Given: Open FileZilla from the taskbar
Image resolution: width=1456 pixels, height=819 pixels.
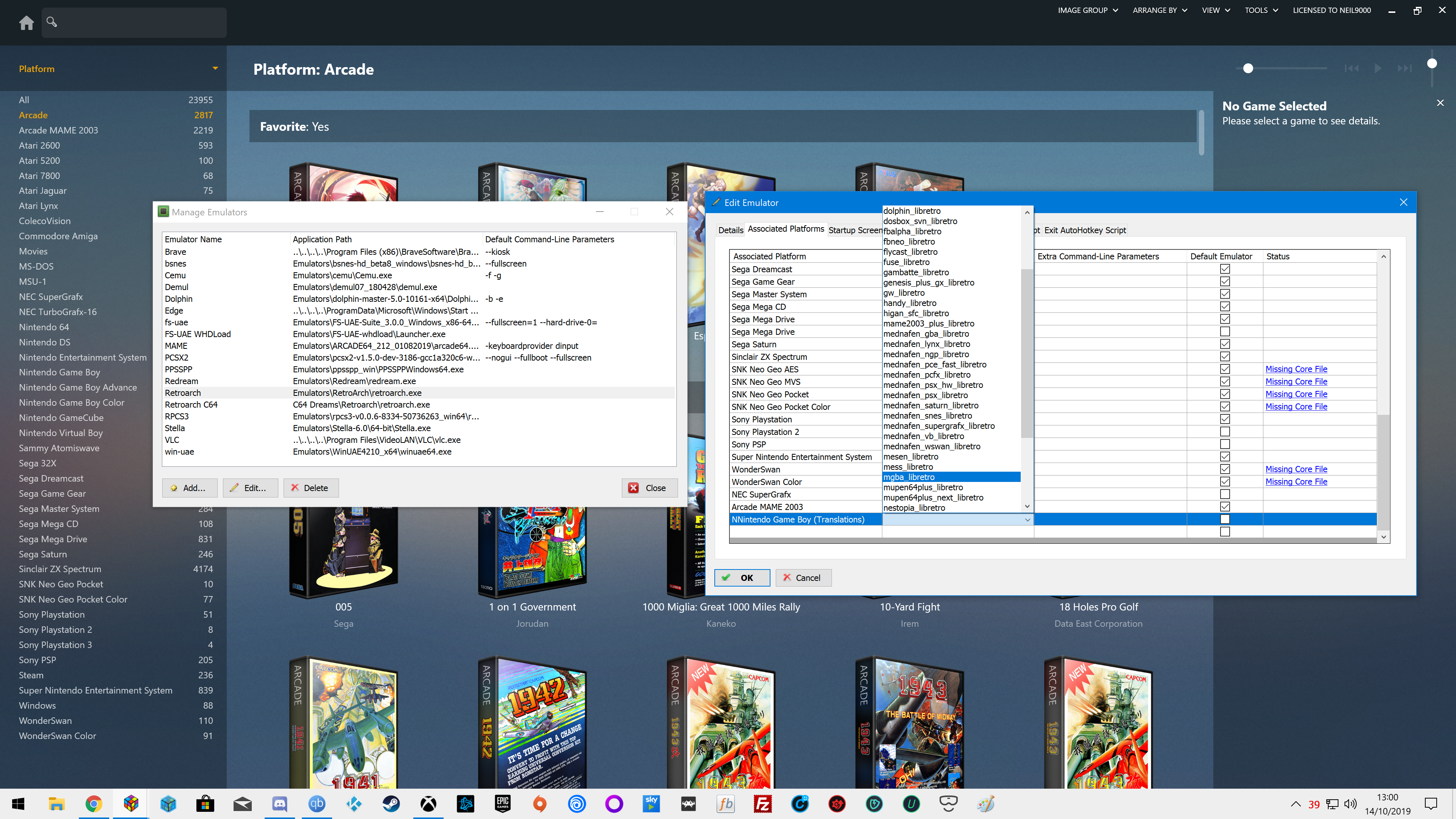Looking at the screenshot, I should click(763, 804).
